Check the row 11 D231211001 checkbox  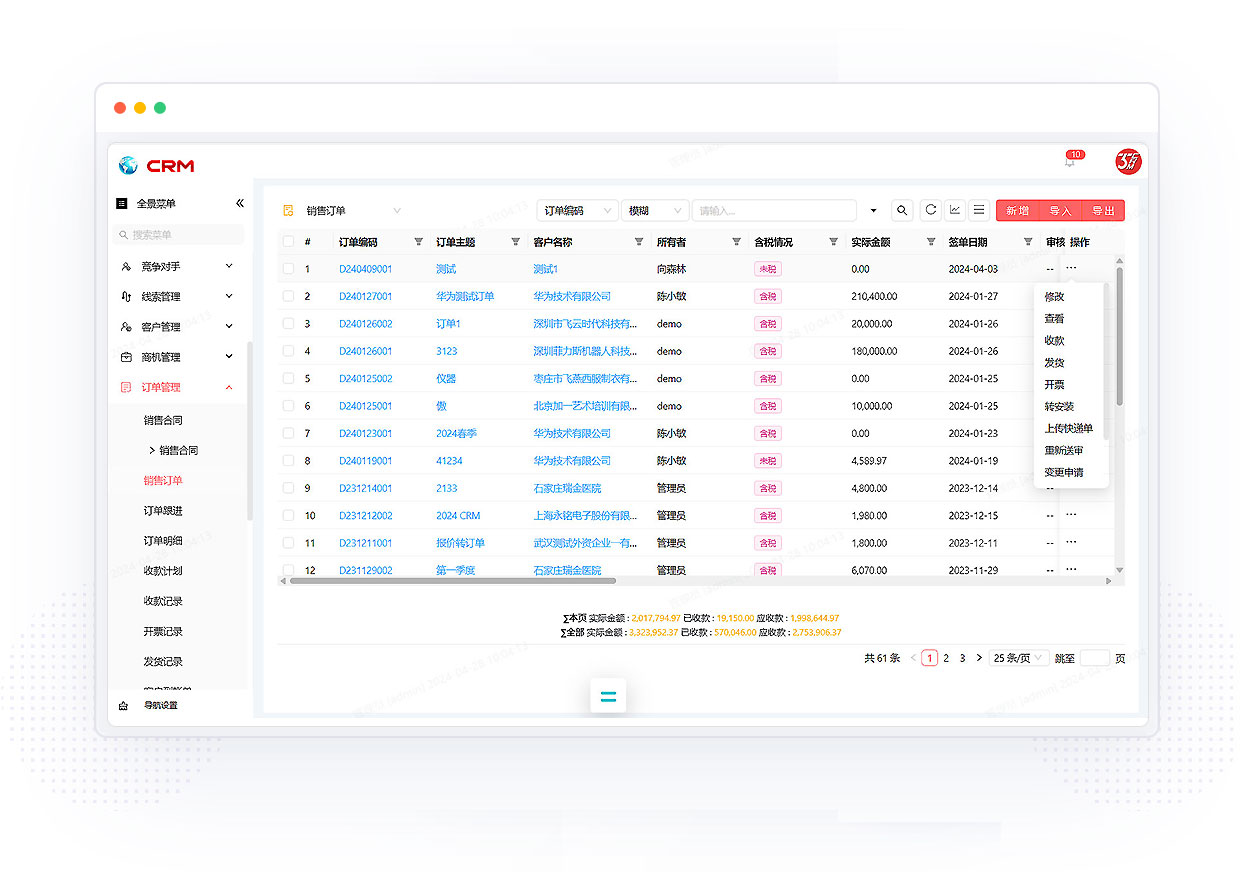pyautogui.click(x=289, y=543)
